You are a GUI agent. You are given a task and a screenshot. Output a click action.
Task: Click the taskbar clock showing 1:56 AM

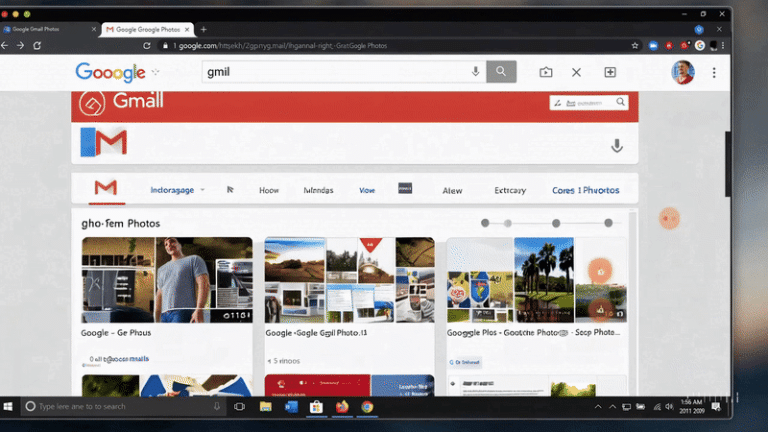pos(692,407)
